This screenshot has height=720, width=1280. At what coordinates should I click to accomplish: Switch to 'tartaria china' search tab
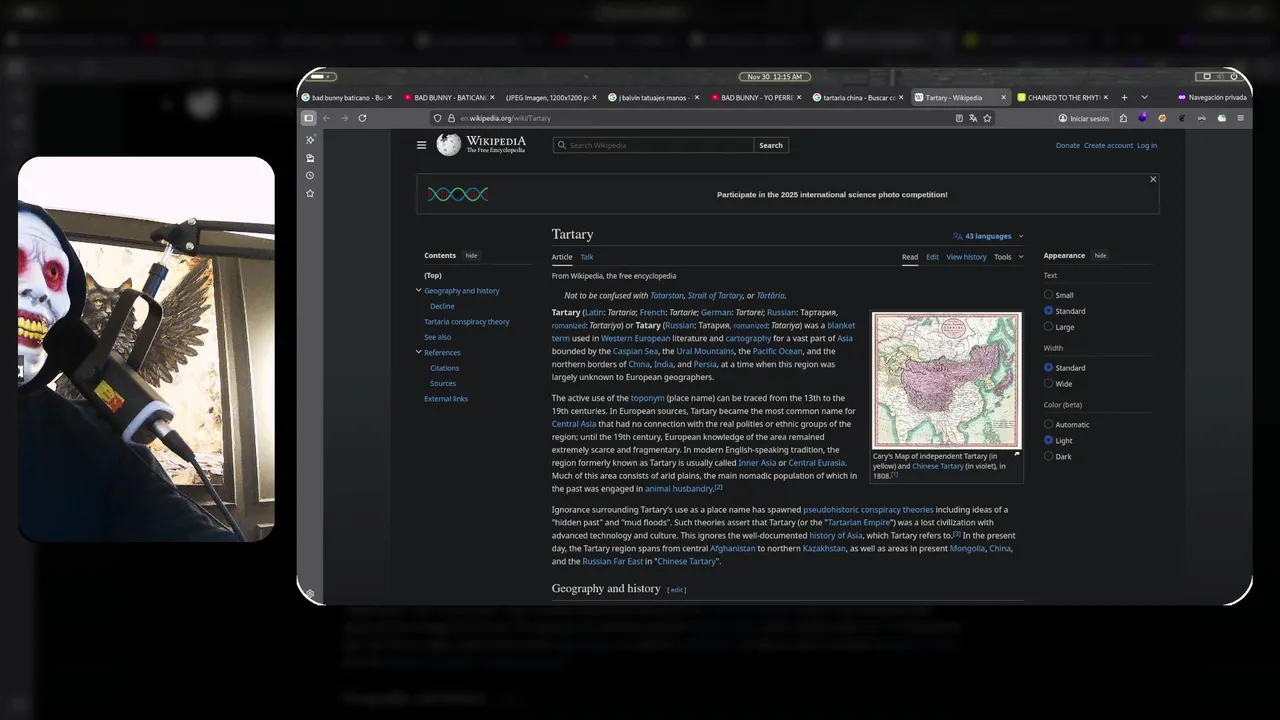[x=858, y=98]
